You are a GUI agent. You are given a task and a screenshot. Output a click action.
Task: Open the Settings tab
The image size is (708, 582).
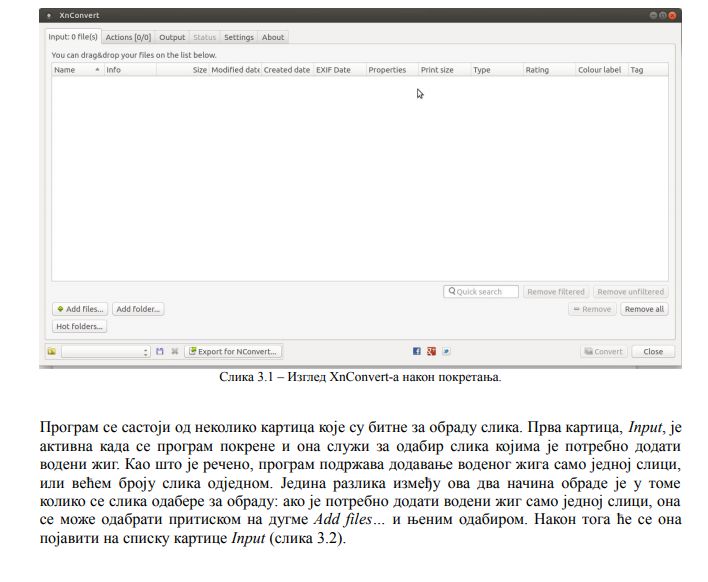pos(239,37)
